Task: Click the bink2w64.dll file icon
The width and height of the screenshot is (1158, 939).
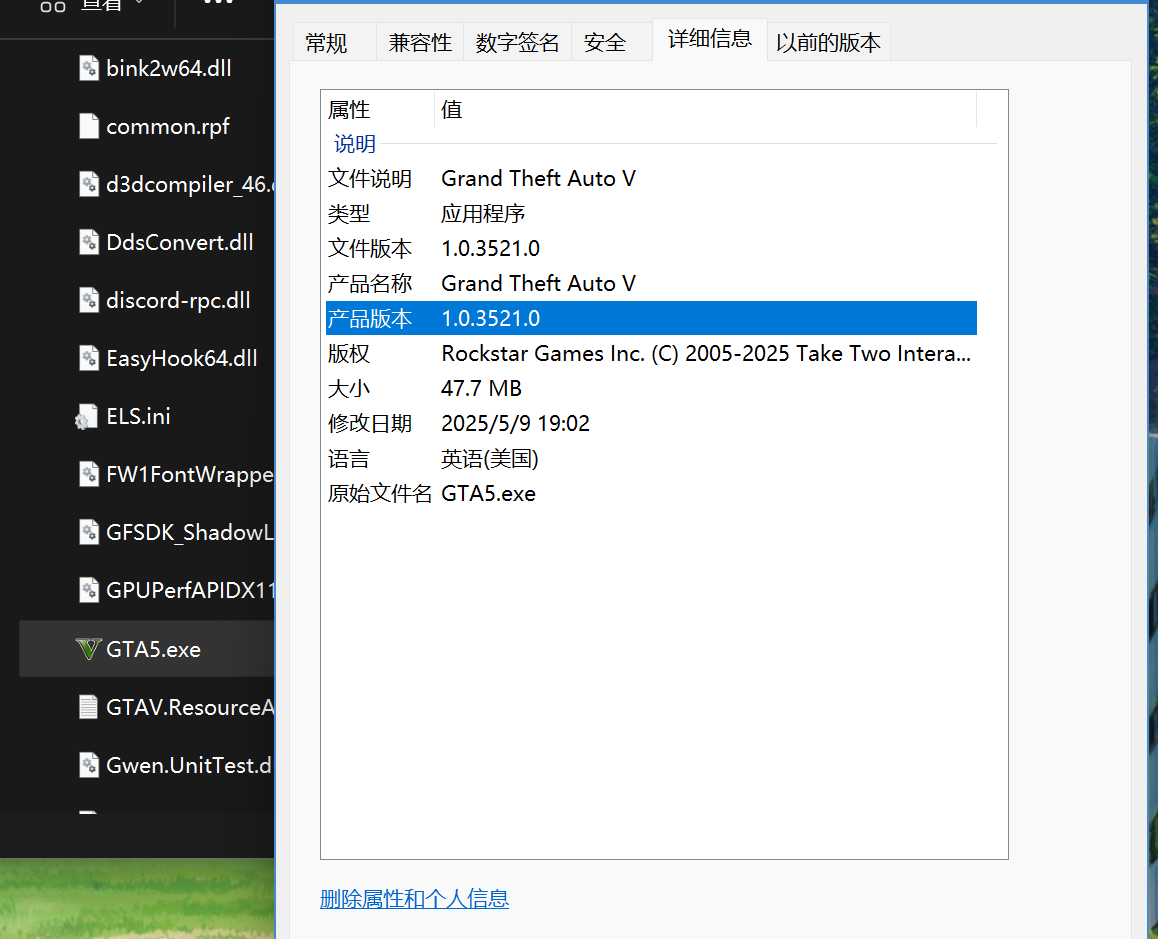Action: click(89, 68)
